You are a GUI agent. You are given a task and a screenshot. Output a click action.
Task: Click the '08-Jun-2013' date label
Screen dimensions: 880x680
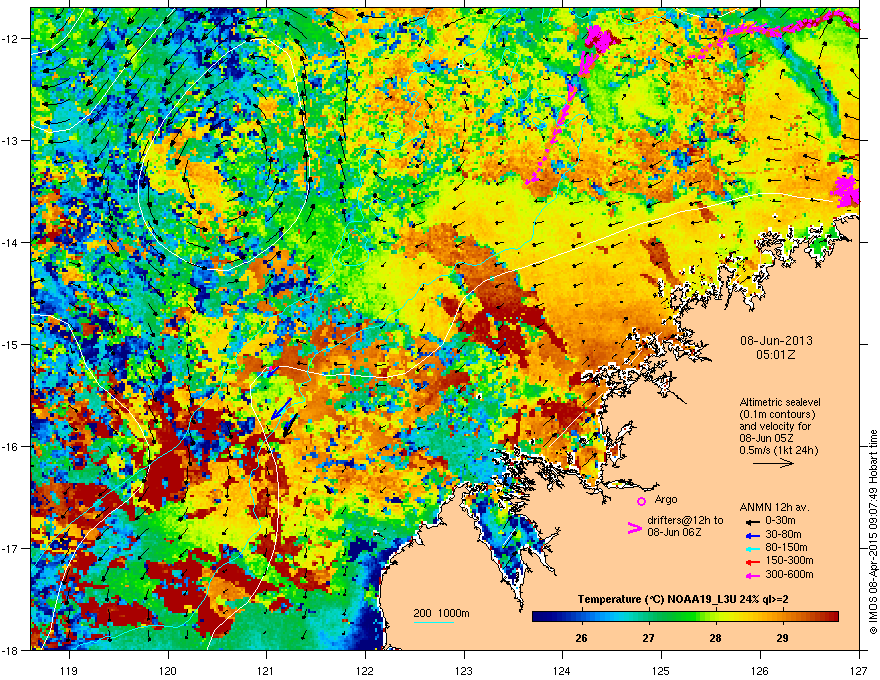(776, 341)
